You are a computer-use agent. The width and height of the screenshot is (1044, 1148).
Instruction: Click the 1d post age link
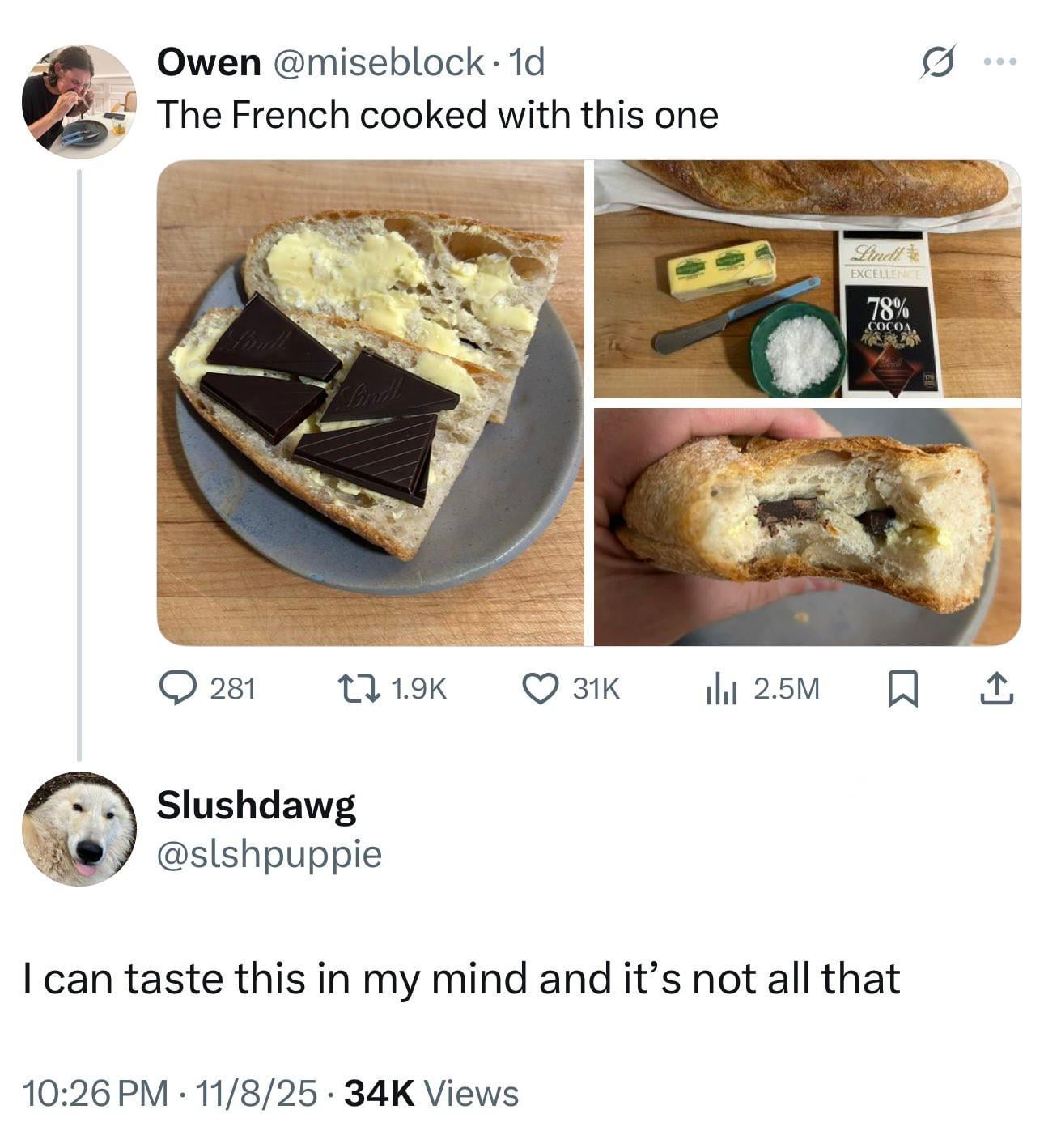[529, 62]
